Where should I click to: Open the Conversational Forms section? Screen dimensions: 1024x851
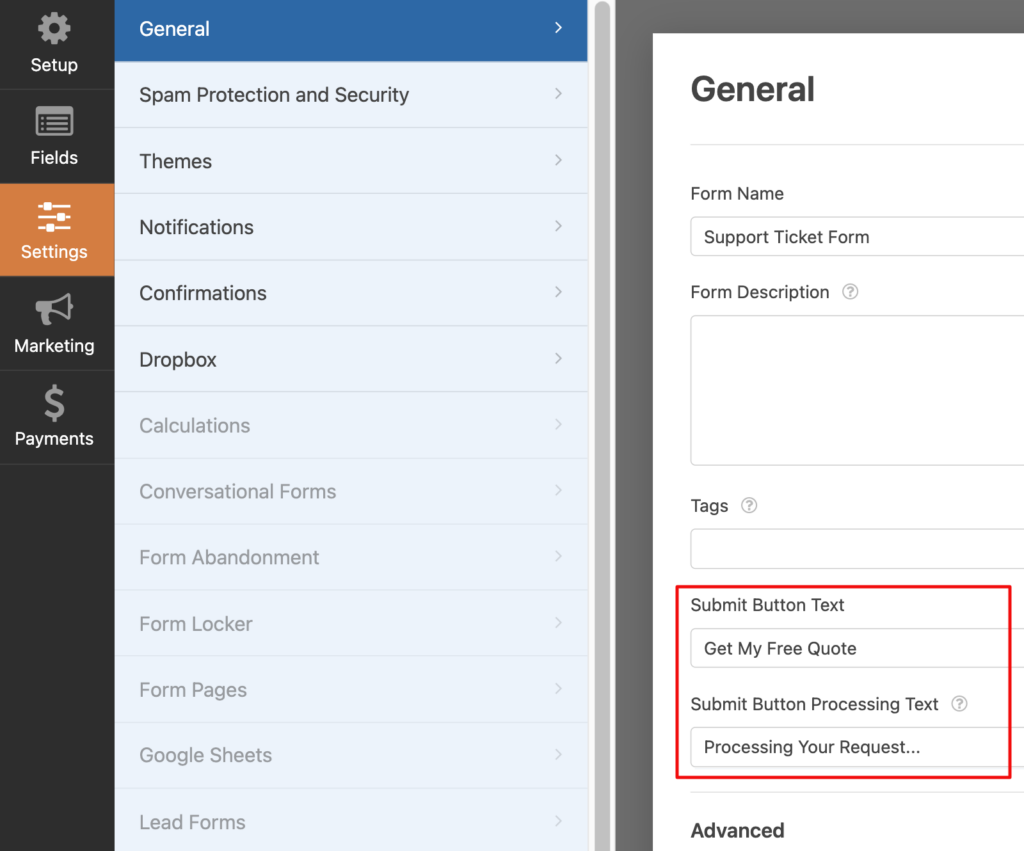pos(351,491)
